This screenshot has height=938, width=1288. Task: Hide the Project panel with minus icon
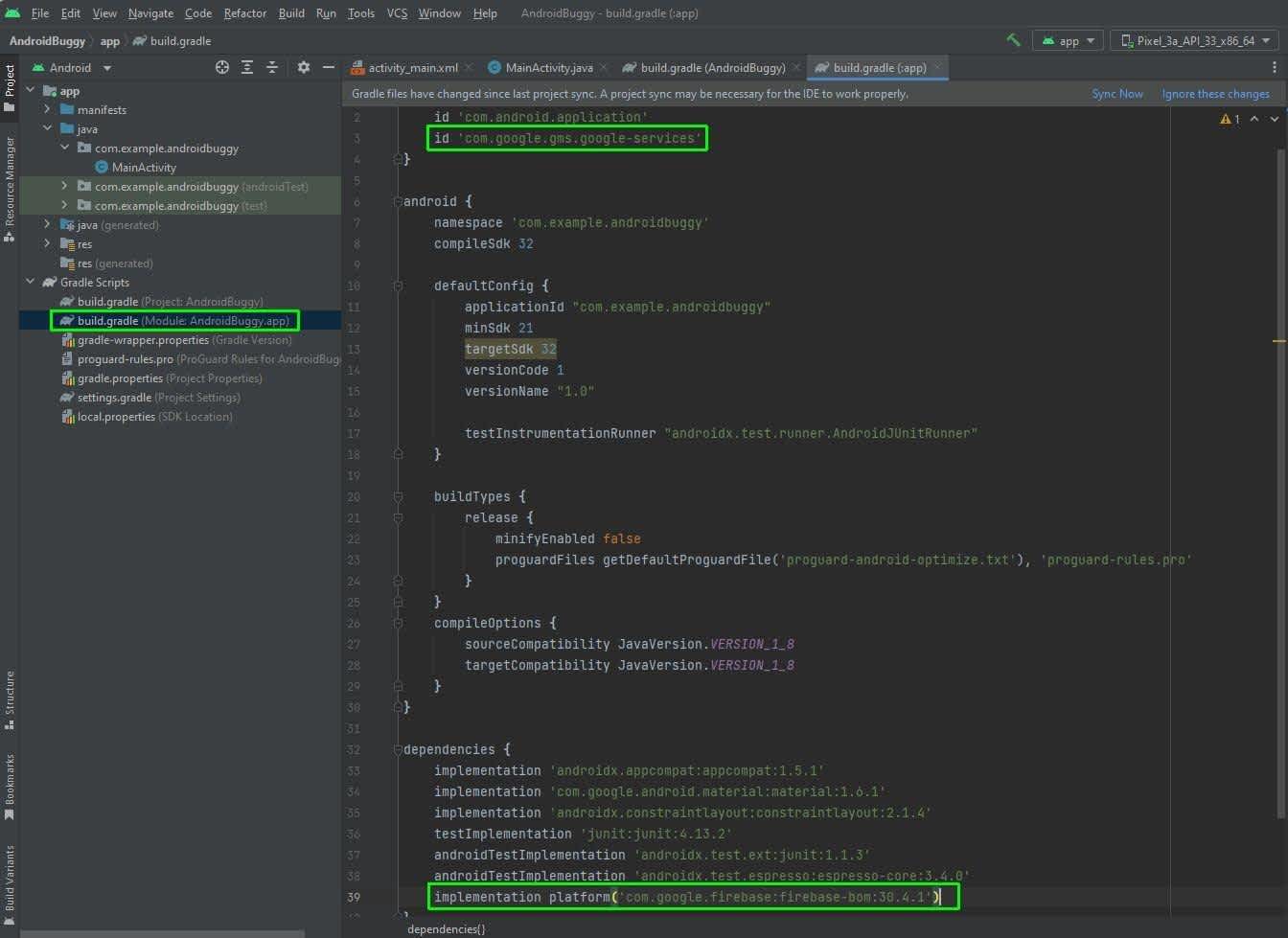(x=329, y=67)
